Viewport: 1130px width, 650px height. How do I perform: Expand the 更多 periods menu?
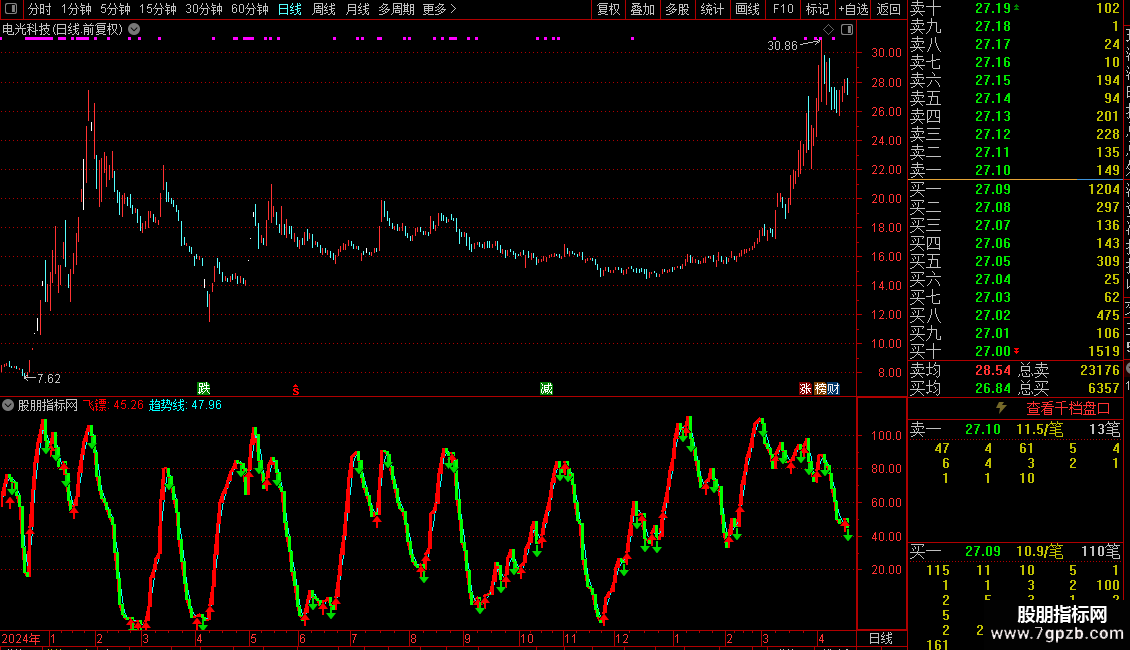(439, 9)
